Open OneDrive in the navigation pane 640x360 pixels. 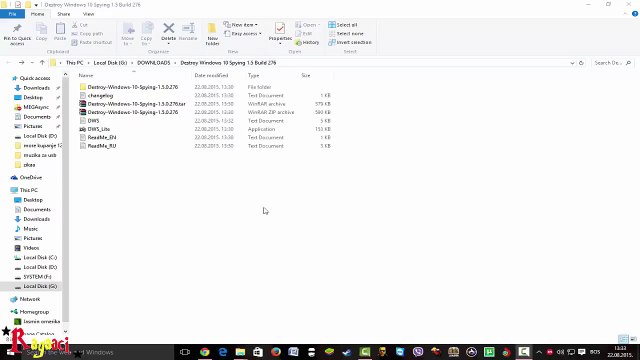31,178
